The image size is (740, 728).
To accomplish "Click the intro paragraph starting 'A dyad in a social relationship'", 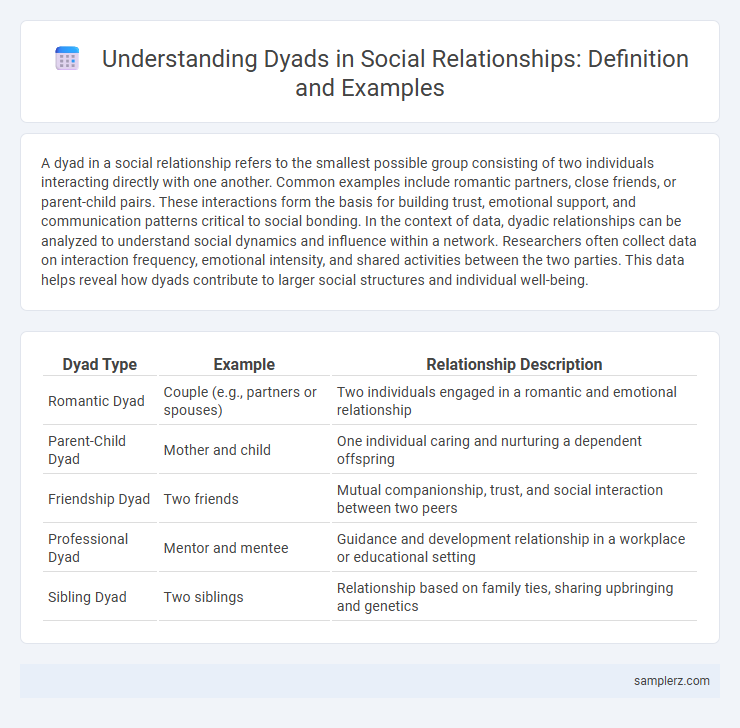I will coord(369,221).
